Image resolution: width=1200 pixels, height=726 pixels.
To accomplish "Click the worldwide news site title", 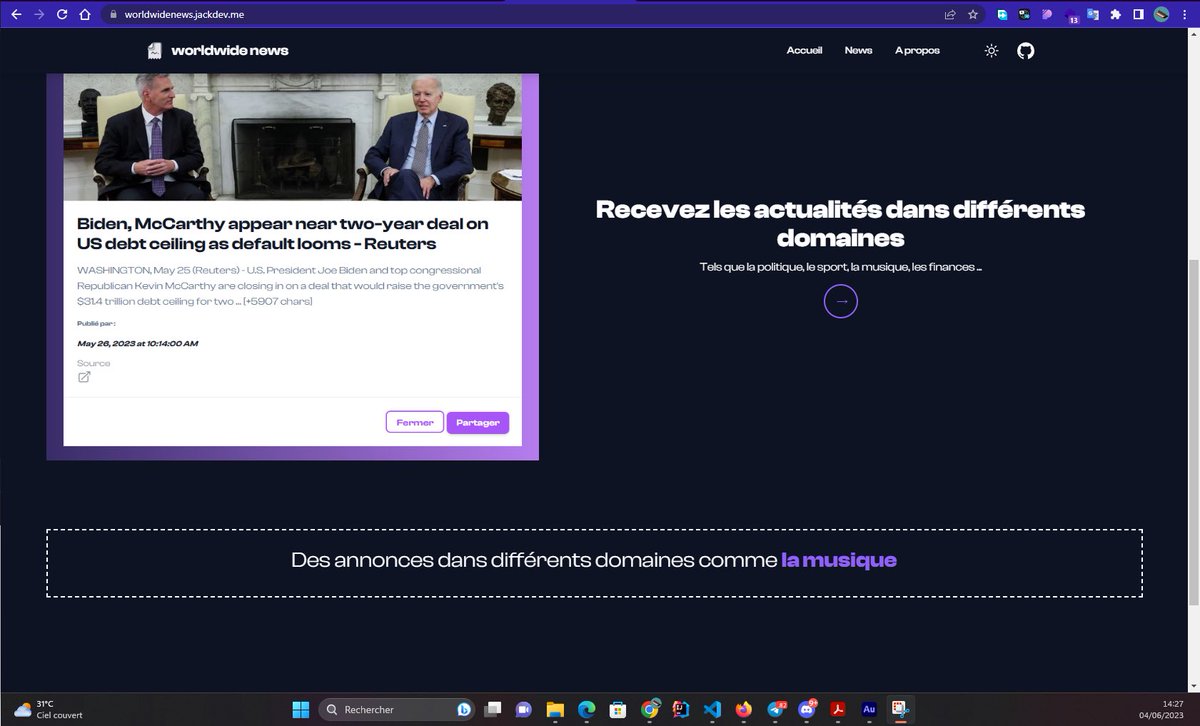I will click(x=230, y=50).
